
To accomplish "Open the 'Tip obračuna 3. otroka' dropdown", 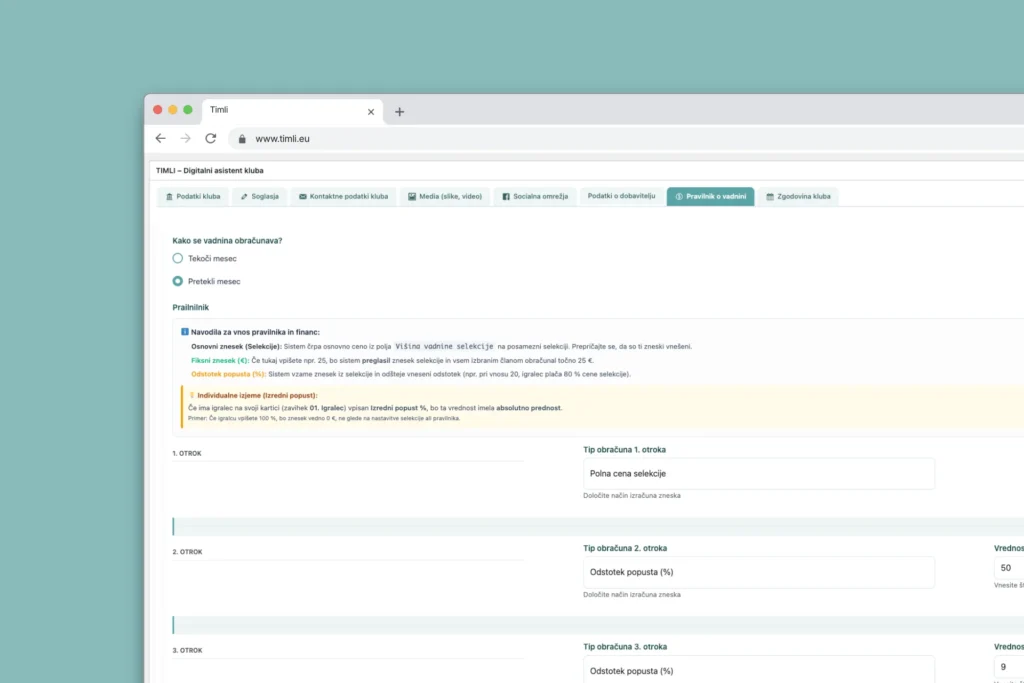I will (759, 670).
